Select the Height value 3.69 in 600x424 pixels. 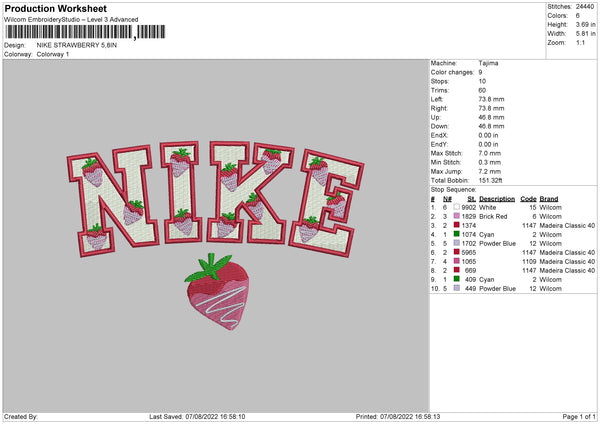(x=585, y=24)
